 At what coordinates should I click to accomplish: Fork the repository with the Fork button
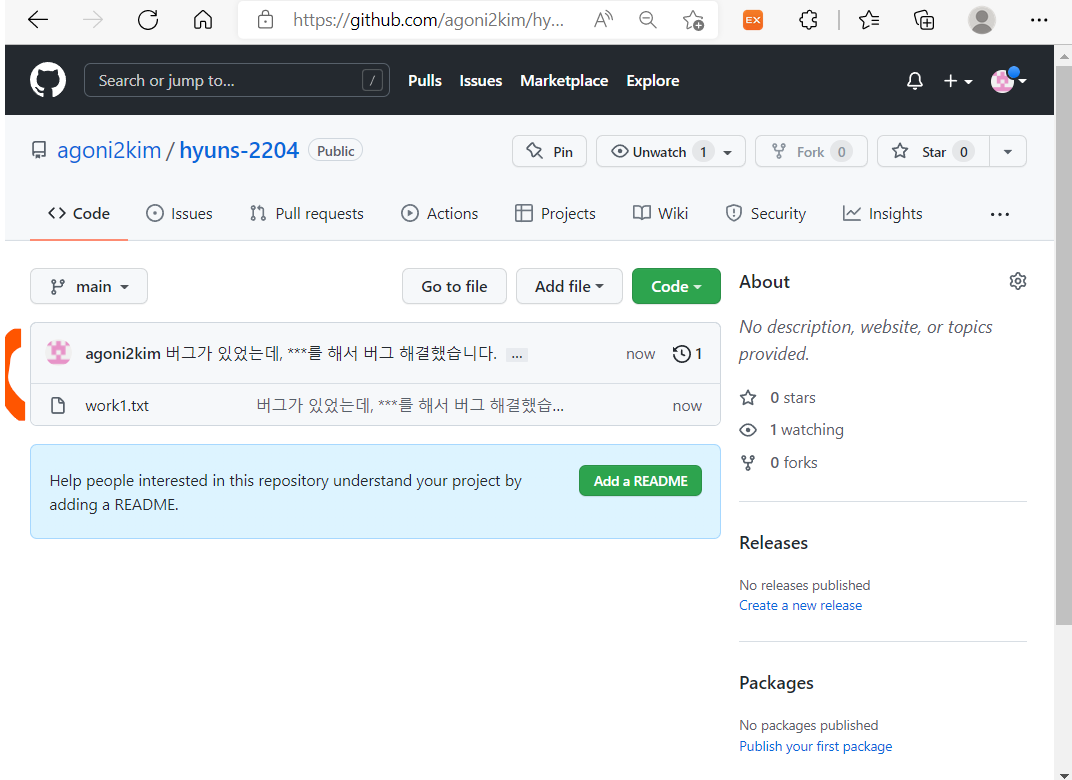point(811,151)
